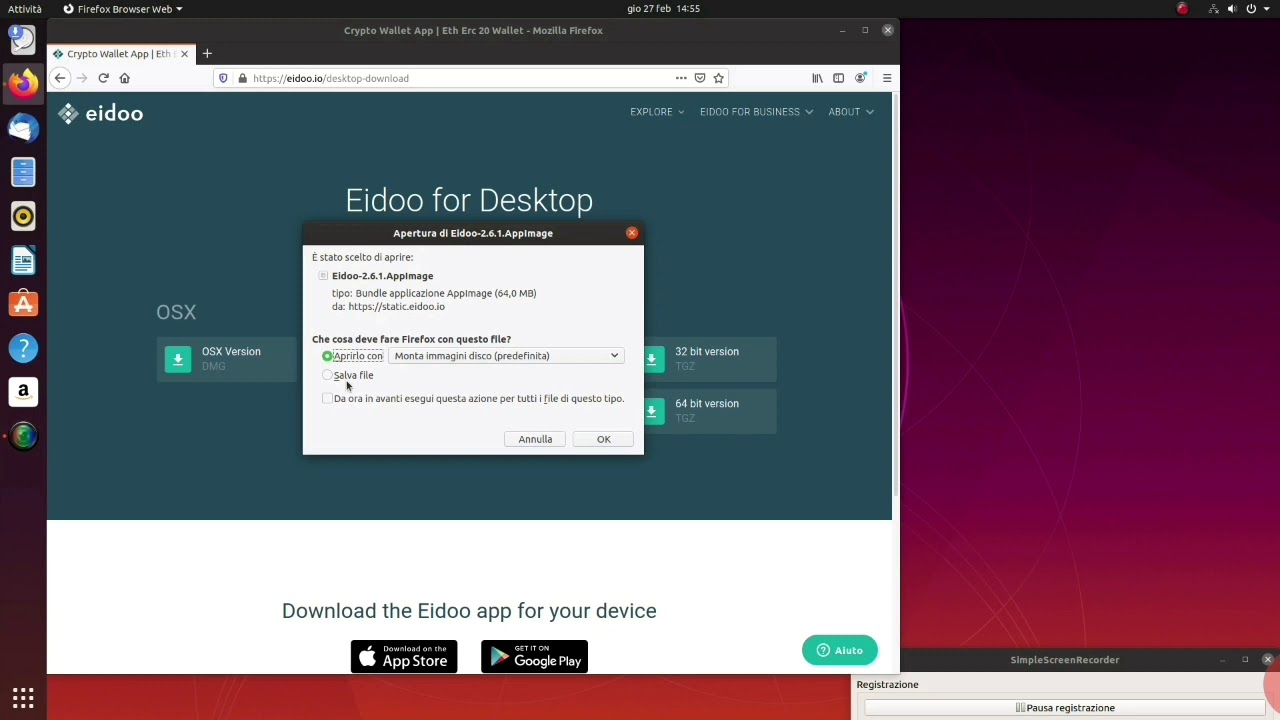Confirm the dialog with OK
The width and height of the screenshot is (1280, 720).
tap(603, 439)
